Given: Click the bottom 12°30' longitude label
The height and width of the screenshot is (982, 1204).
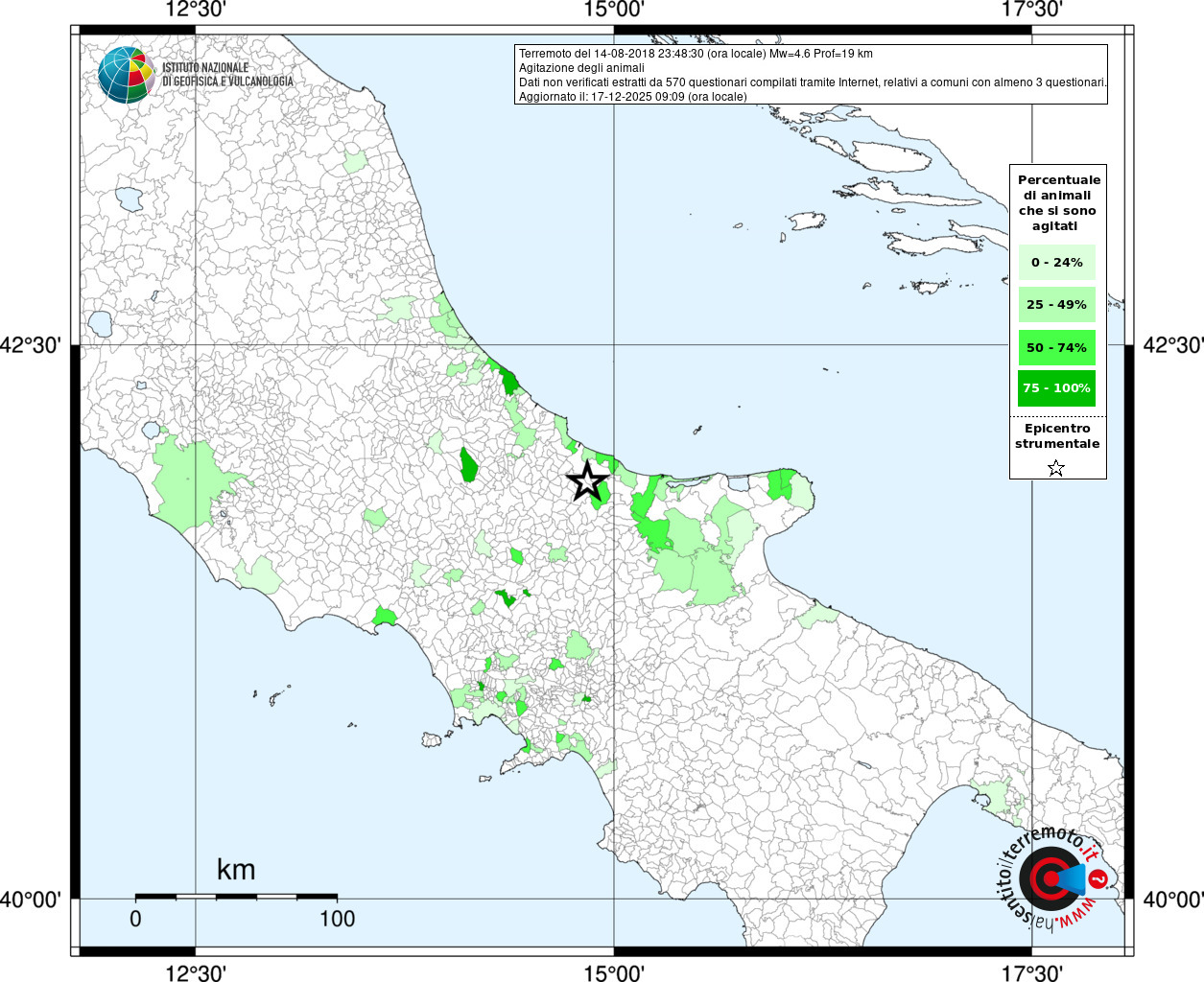Looking at the screenshot, I should click(x=196, y=972).
